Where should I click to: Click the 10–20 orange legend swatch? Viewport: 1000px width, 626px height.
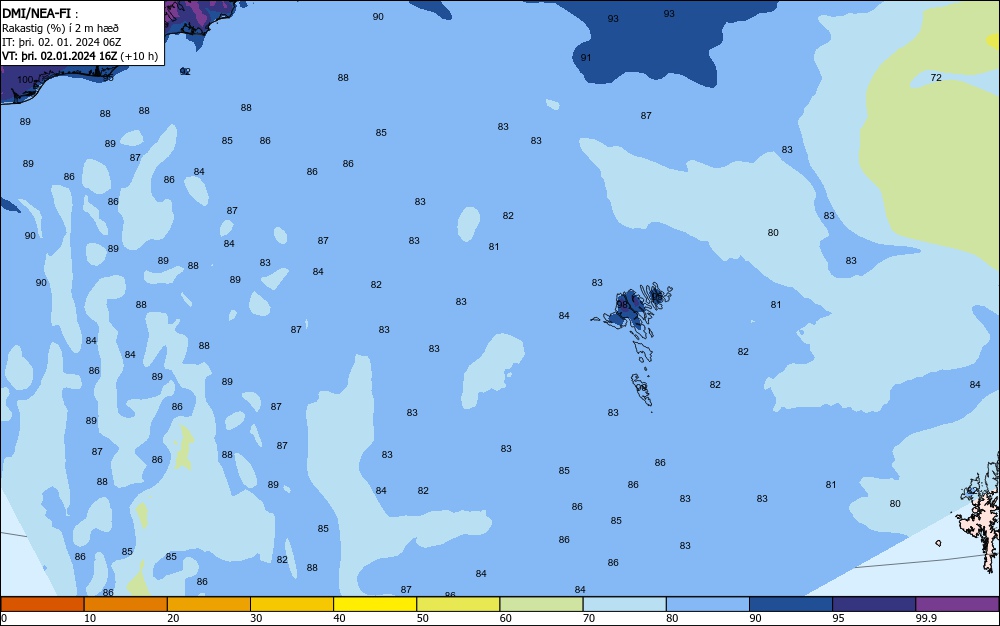126,604
